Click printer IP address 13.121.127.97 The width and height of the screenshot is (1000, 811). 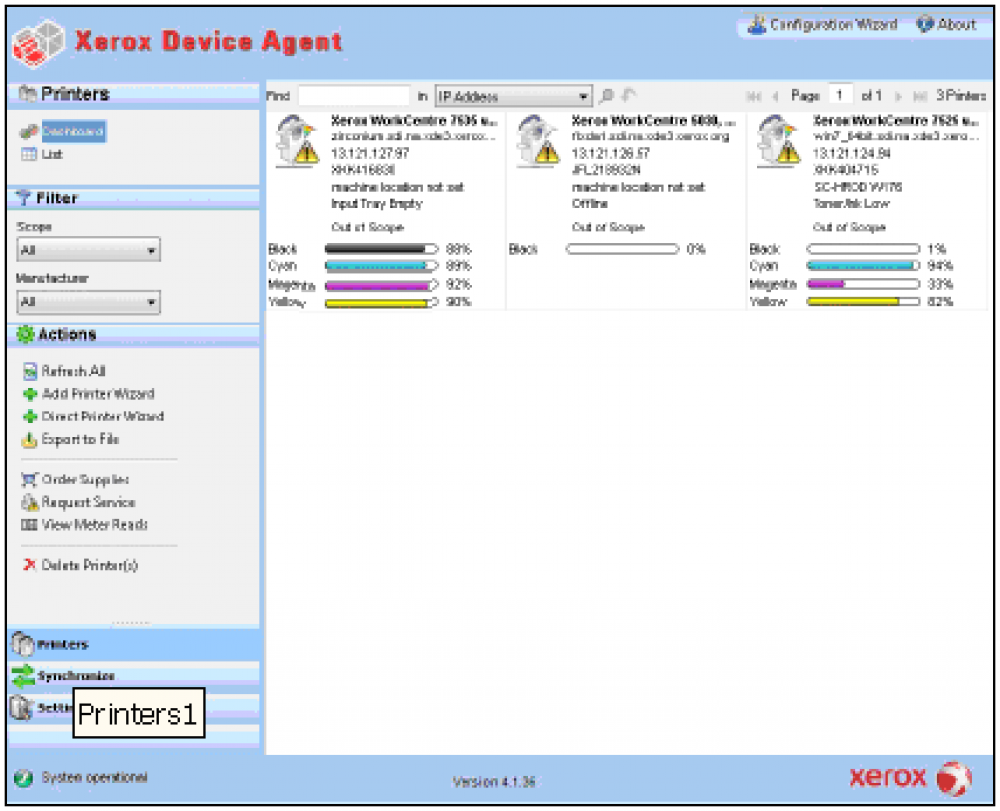coord(370,154)
